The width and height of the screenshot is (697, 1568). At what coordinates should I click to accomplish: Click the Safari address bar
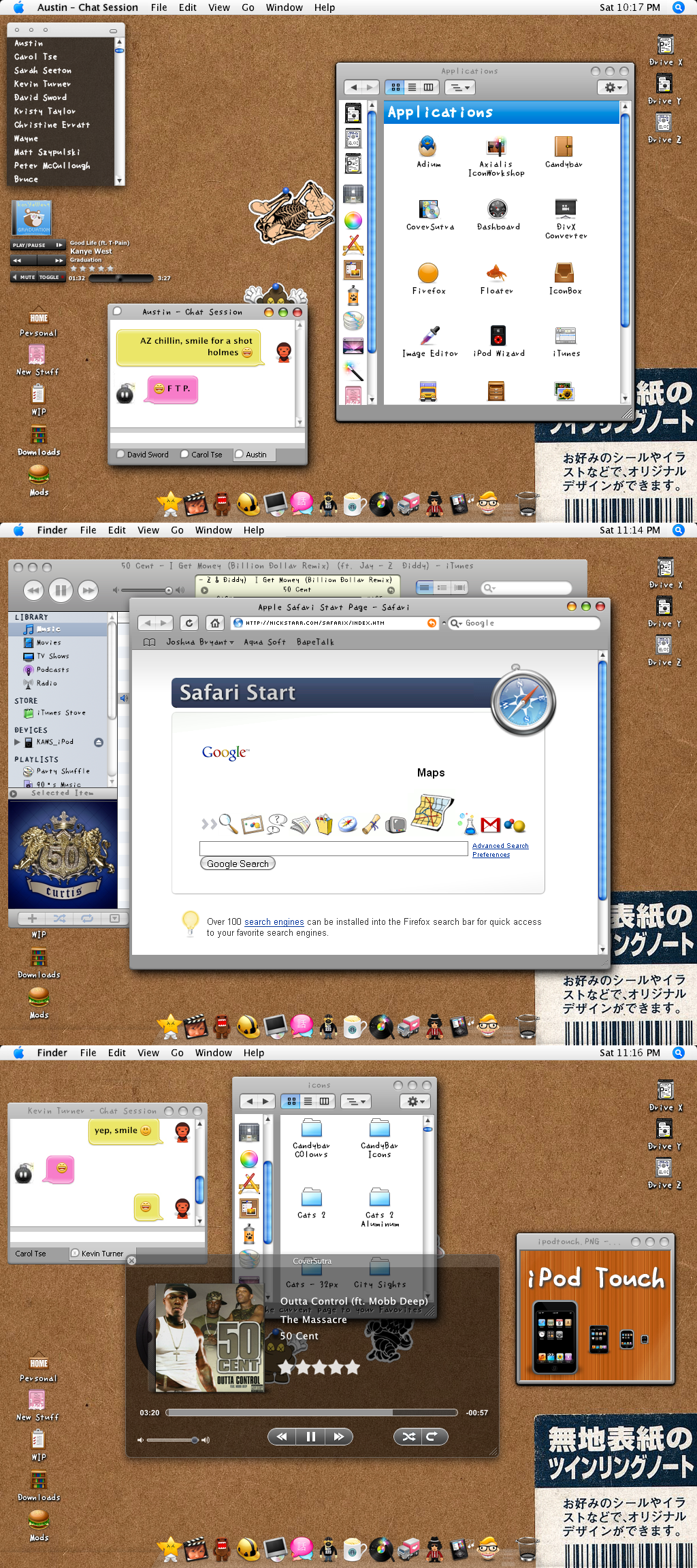[336, 623]
